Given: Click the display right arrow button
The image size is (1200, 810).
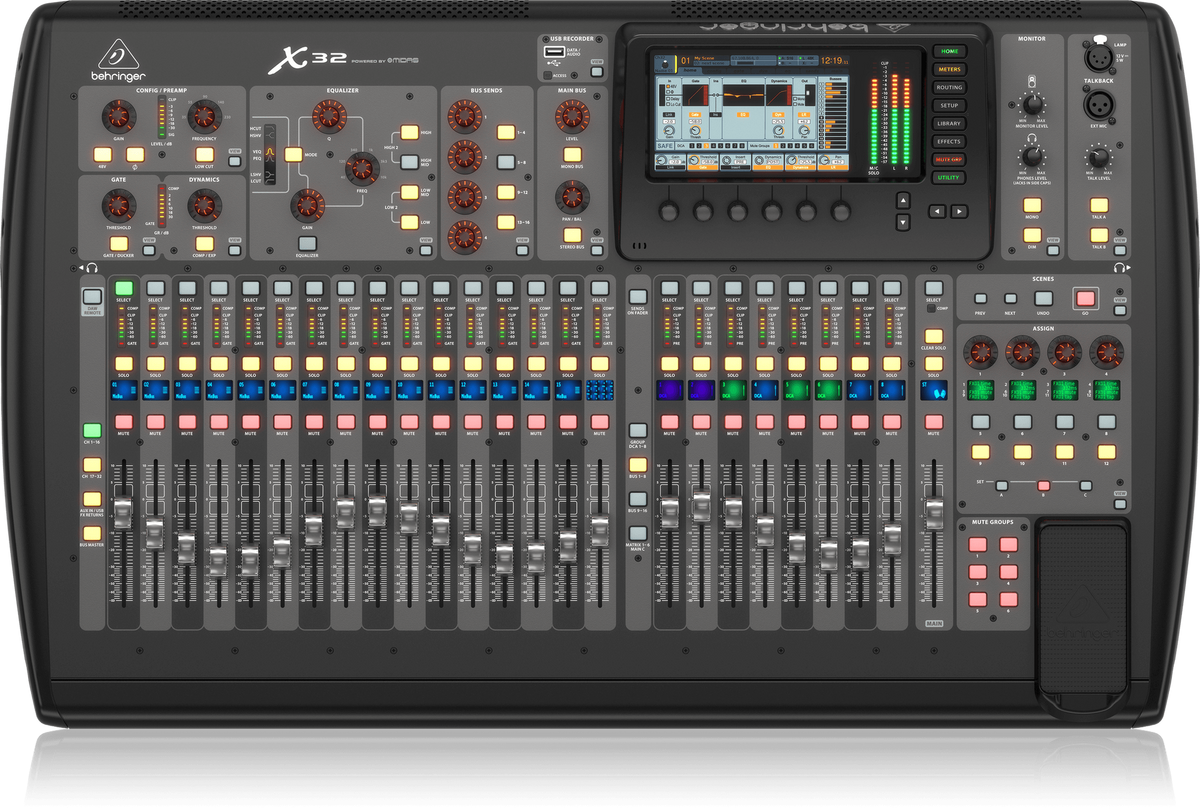Looking at the screenshot, I should point(959,211).
